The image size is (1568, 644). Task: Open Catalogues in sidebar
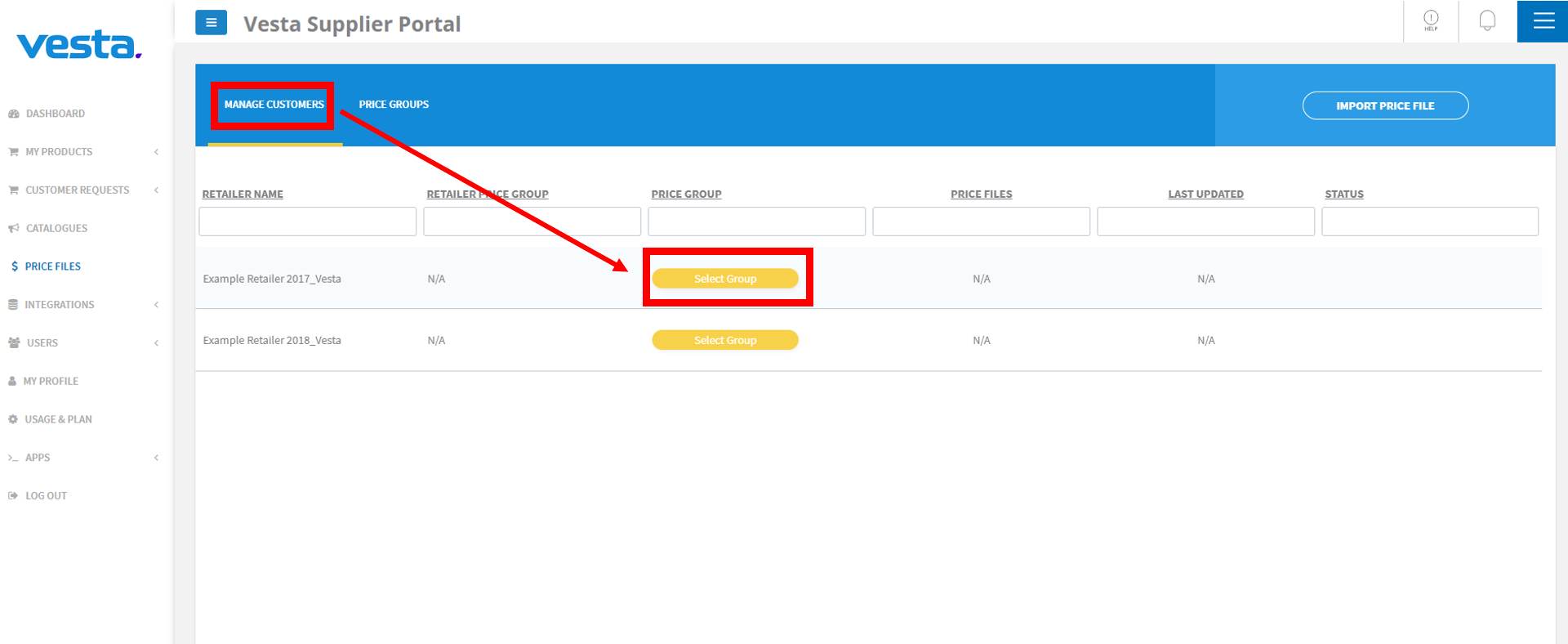coord(56,228)
